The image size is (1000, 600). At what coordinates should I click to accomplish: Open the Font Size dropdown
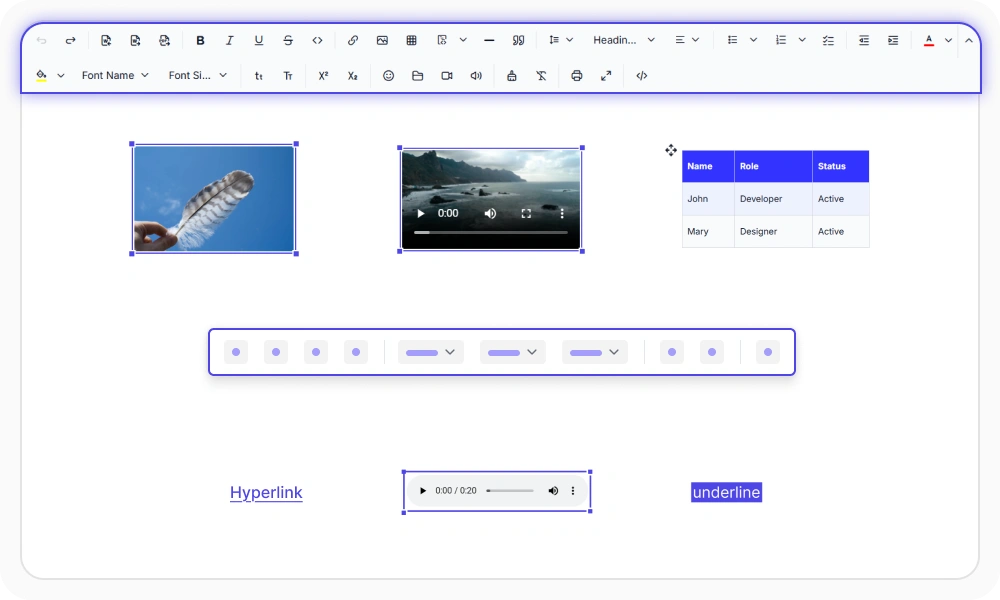coord(198,75)
